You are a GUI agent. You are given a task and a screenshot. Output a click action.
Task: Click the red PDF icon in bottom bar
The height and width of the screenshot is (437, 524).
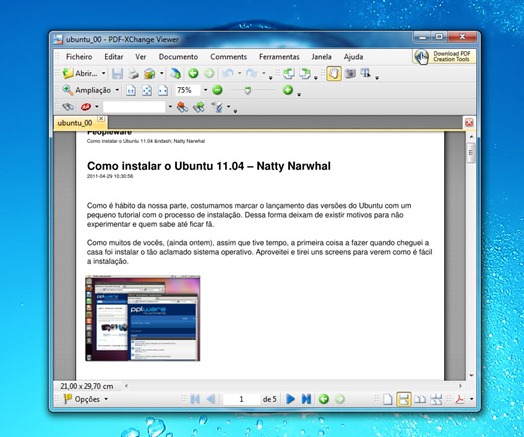pos(460,399)
